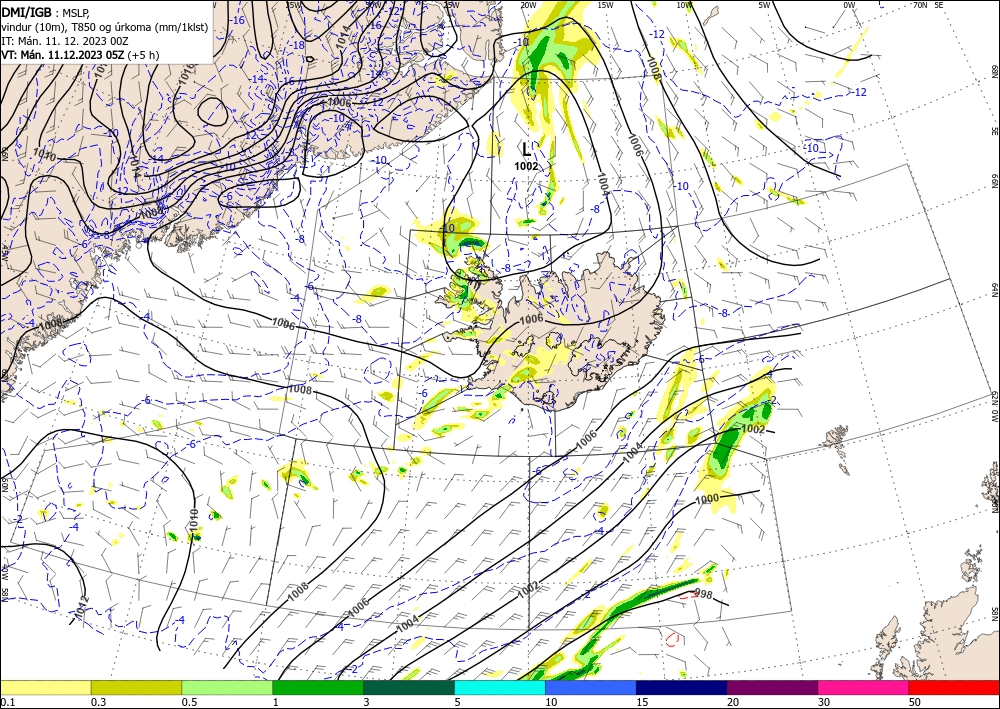Image resolution: width=1000 pixels, height=709 pixels.
Task: Click the "VT: Mán. 11.12.2023 05Z (+5 h)" line
Action: [x=80, y=55]
